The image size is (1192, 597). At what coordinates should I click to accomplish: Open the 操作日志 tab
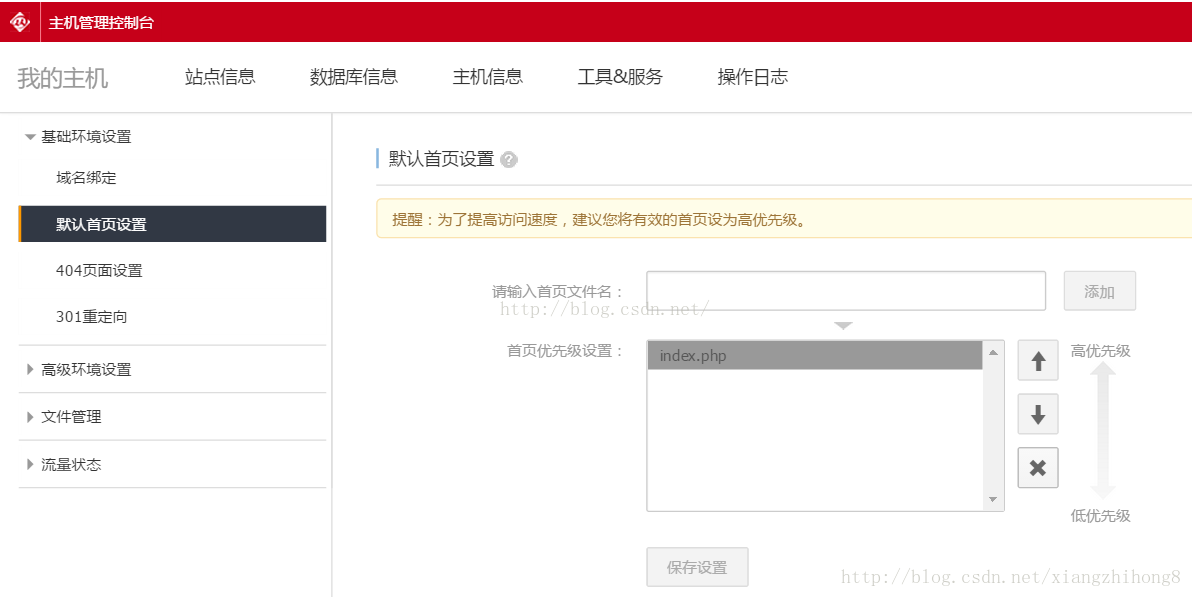(753, 77)
